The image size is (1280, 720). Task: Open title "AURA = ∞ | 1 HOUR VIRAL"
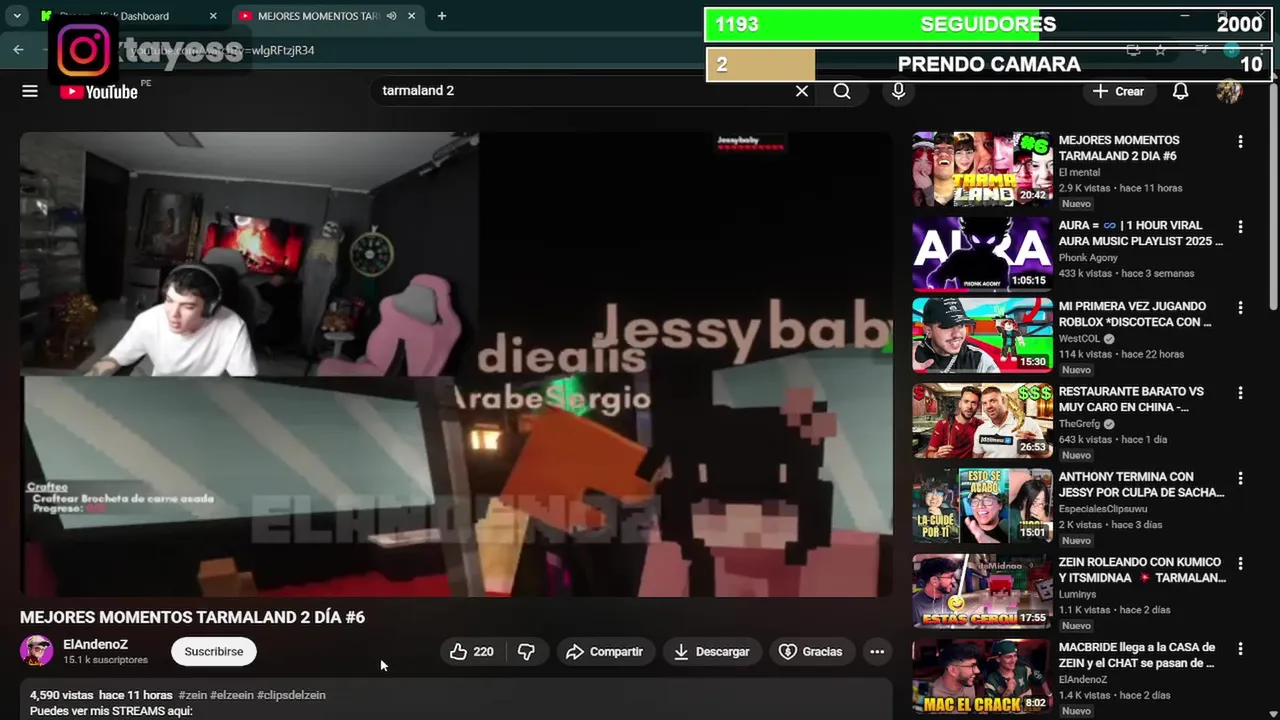coord(1141,233)
